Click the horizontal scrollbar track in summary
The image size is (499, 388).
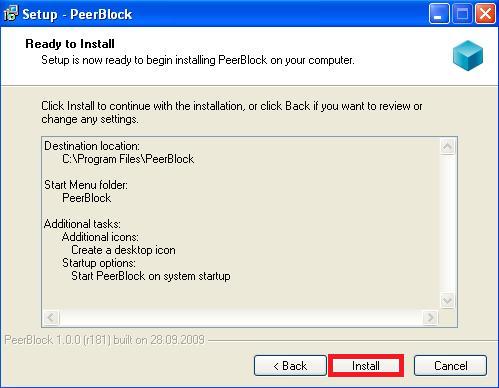tap(241, 318)
